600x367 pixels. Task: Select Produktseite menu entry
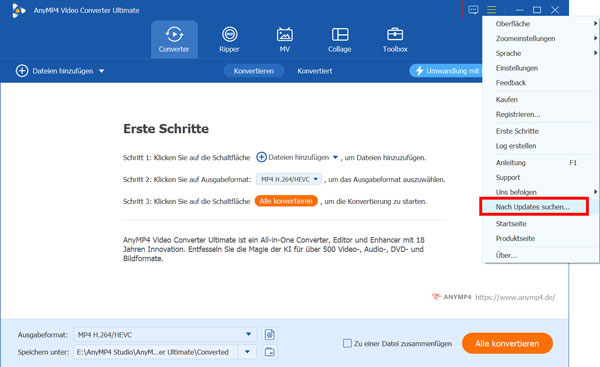tap(541, 238)
